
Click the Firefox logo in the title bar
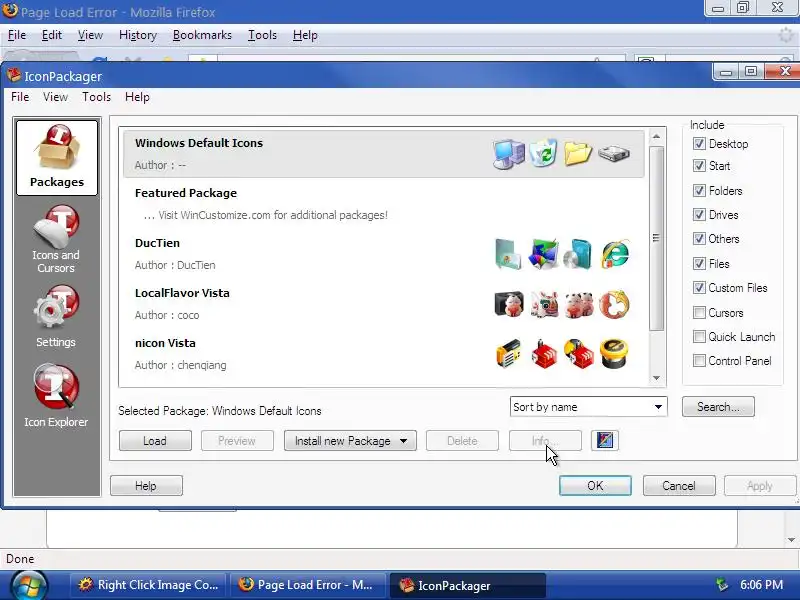pyautogui.click(x=10, y=10)
